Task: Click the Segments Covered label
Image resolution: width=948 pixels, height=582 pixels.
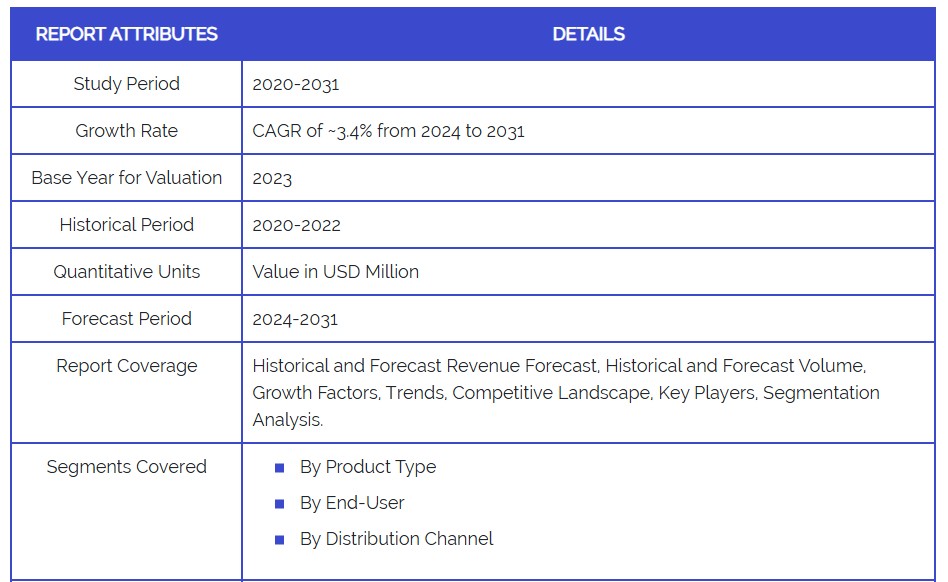Action: [x=126, y=467]
